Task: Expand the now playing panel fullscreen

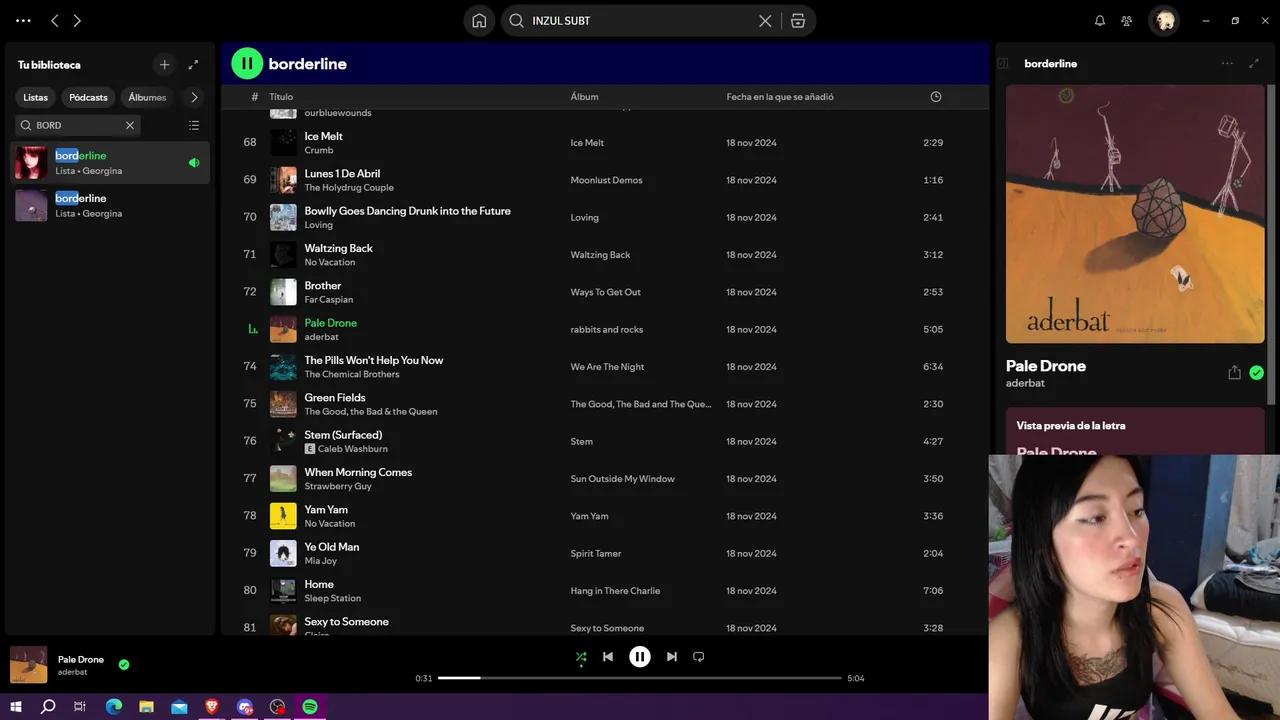Action: click(1254, 63)
